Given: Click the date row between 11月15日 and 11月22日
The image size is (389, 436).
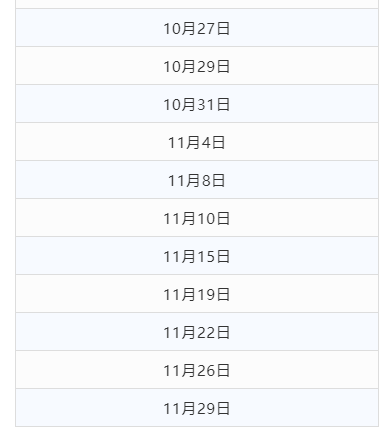Looking at the screenshot, I should click(x=197, y=294).
